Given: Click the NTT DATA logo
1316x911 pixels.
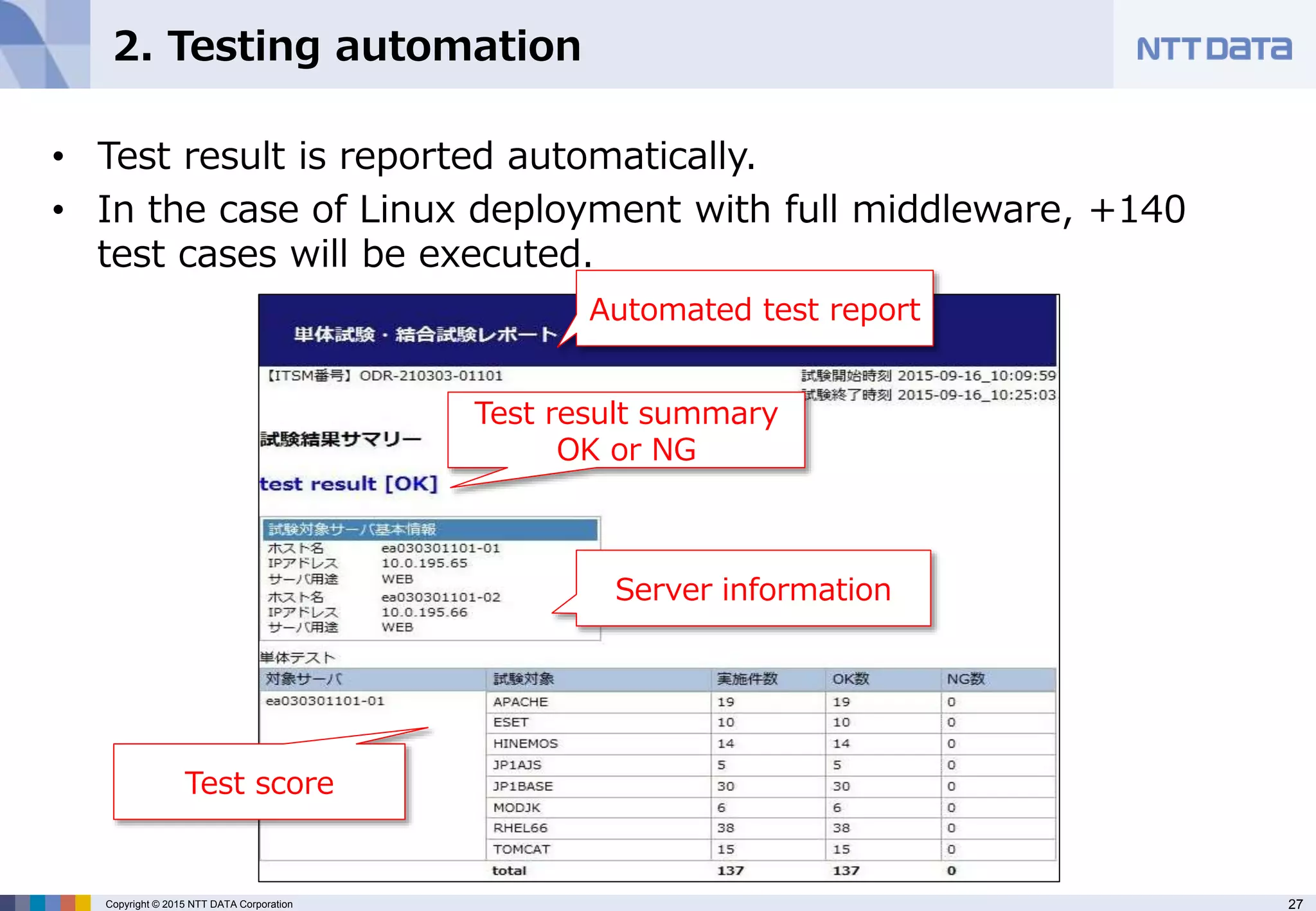Looking at the screenshot, I should 1214,49.
